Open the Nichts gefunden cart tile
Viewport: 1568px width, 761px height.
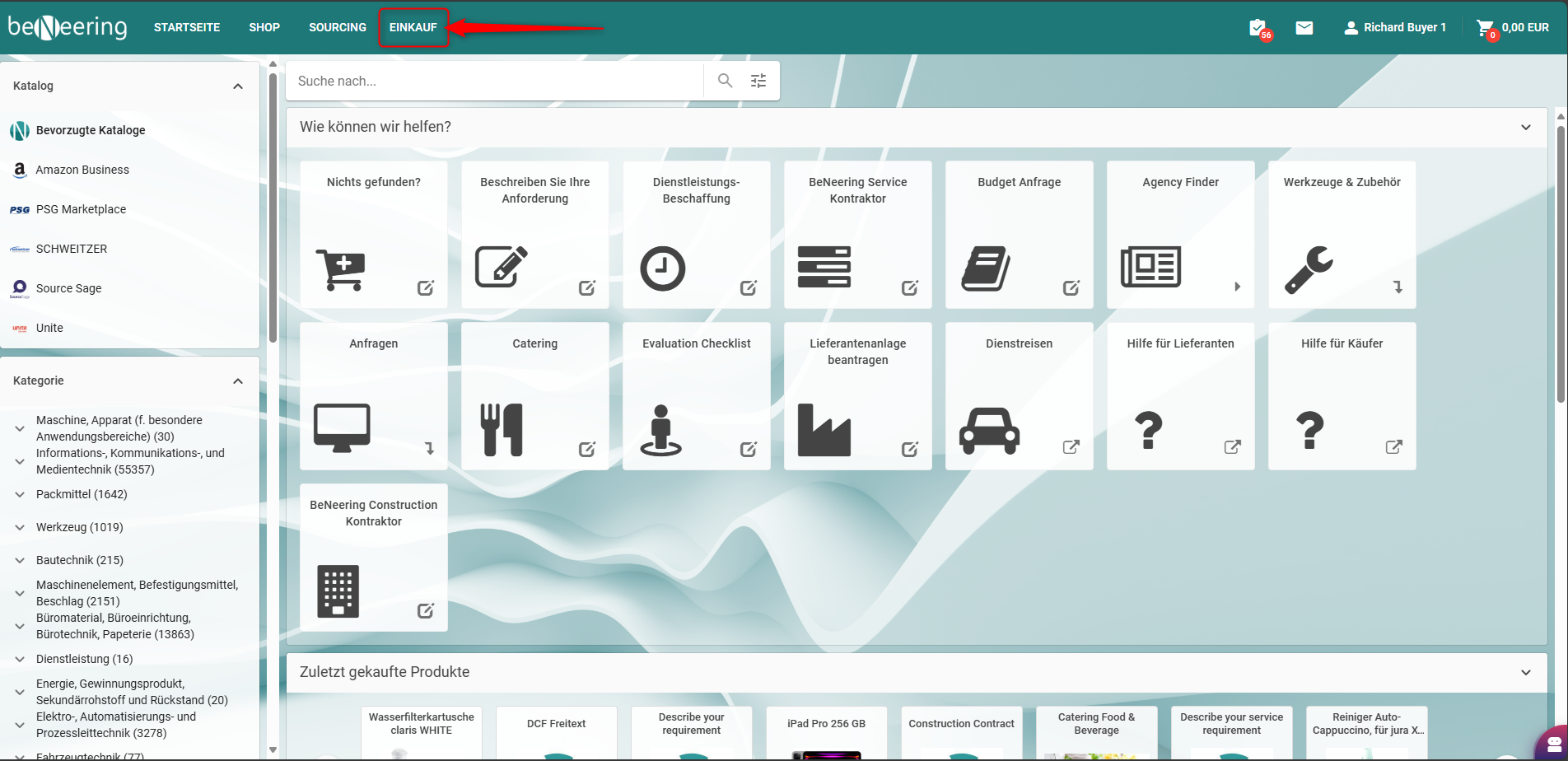pyautogui.click(x=373, y=235)
